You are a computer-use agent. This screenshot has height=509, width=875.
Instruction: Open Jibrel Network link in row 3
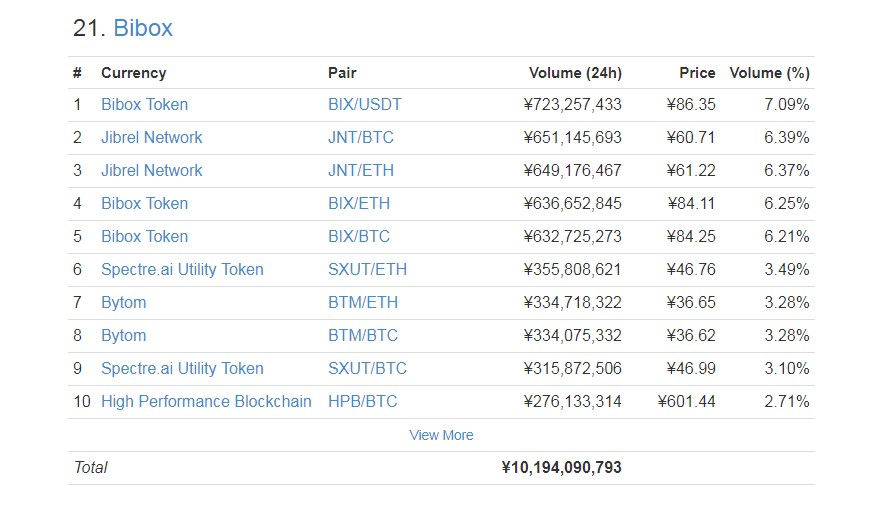[x=151, y=170]
